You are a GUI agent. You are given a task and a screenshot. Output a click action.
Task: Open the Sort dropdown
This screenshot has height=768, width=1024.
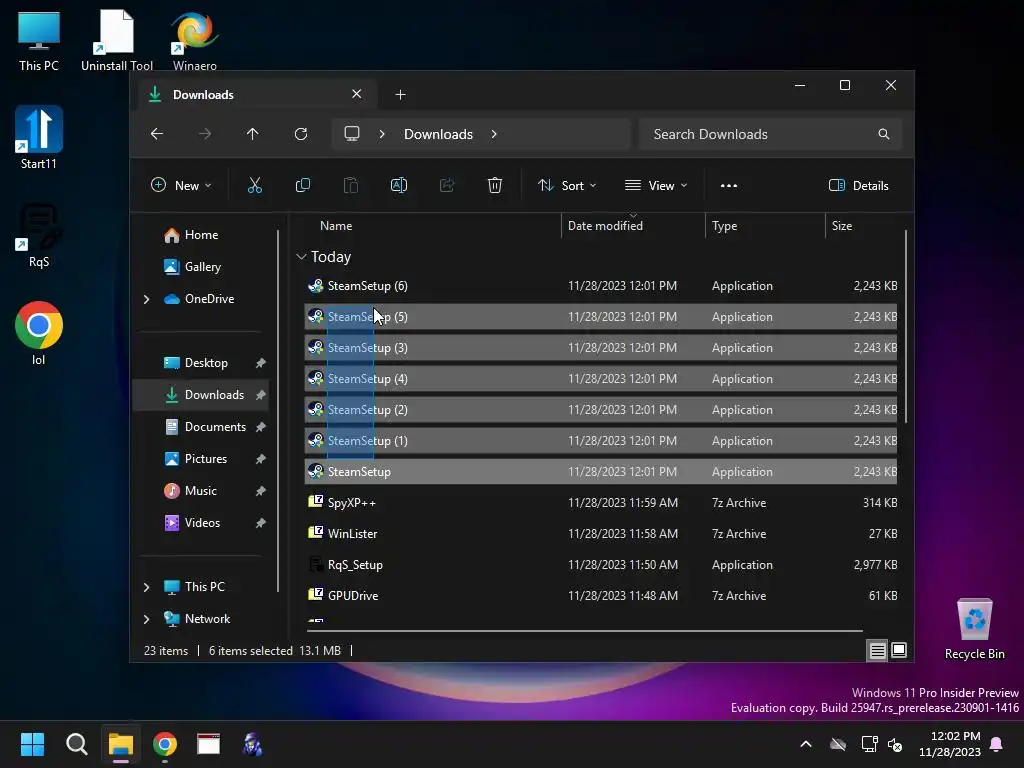coord(566,185)
